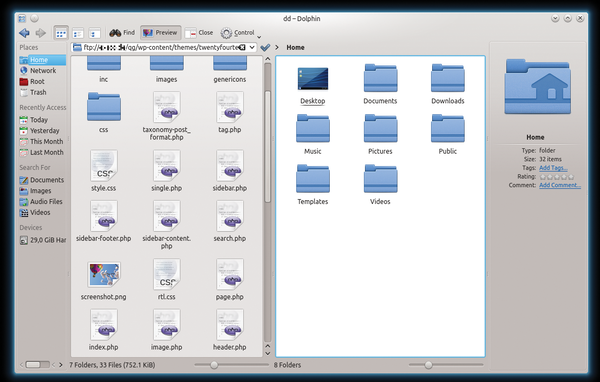
Task: Click the Add Comment link
Action: pos(560,185)
